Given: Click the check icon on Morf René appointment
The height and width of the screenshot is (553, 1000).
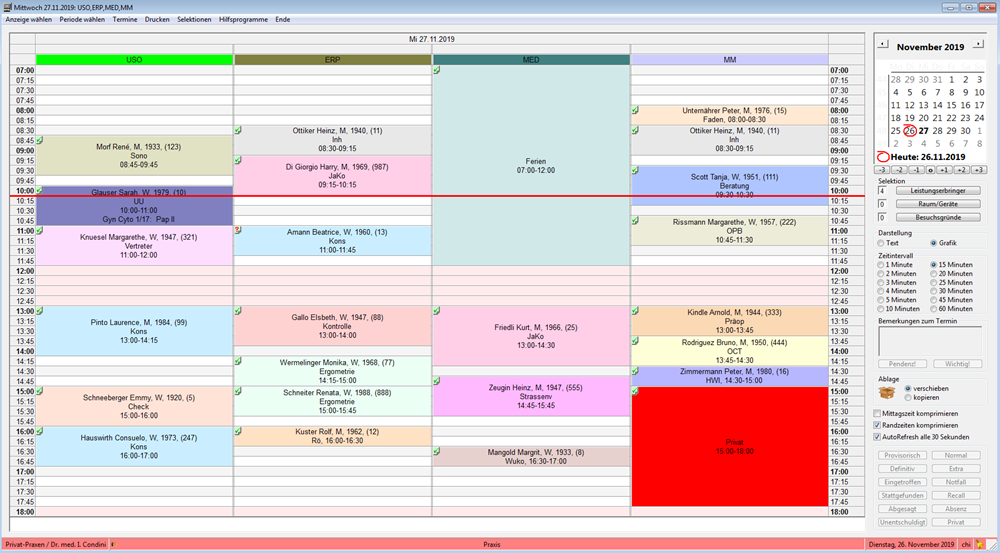Looking at the screenshot, I should click(40, 140).
